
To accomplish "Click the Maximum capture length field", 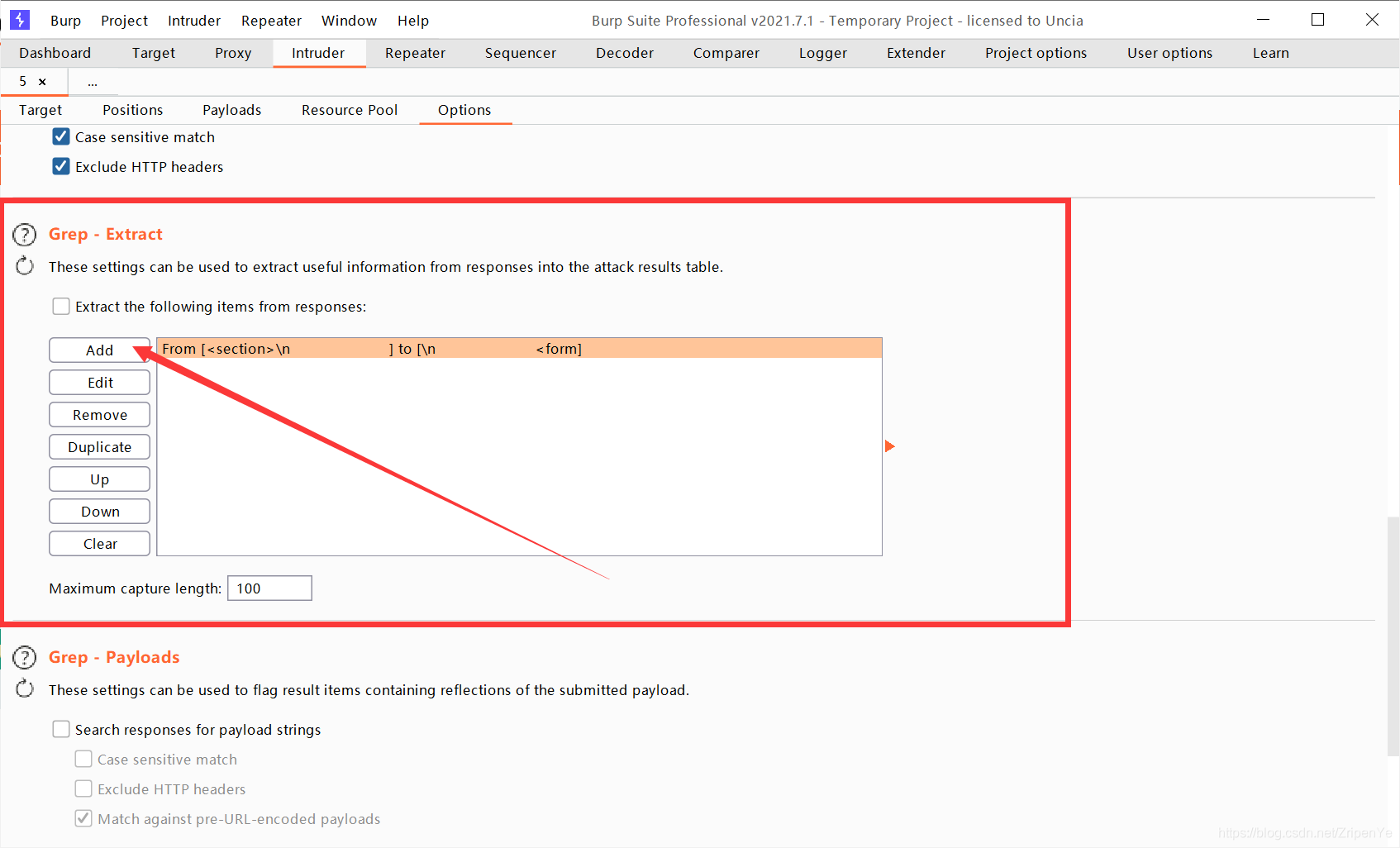I will (269, 588).
